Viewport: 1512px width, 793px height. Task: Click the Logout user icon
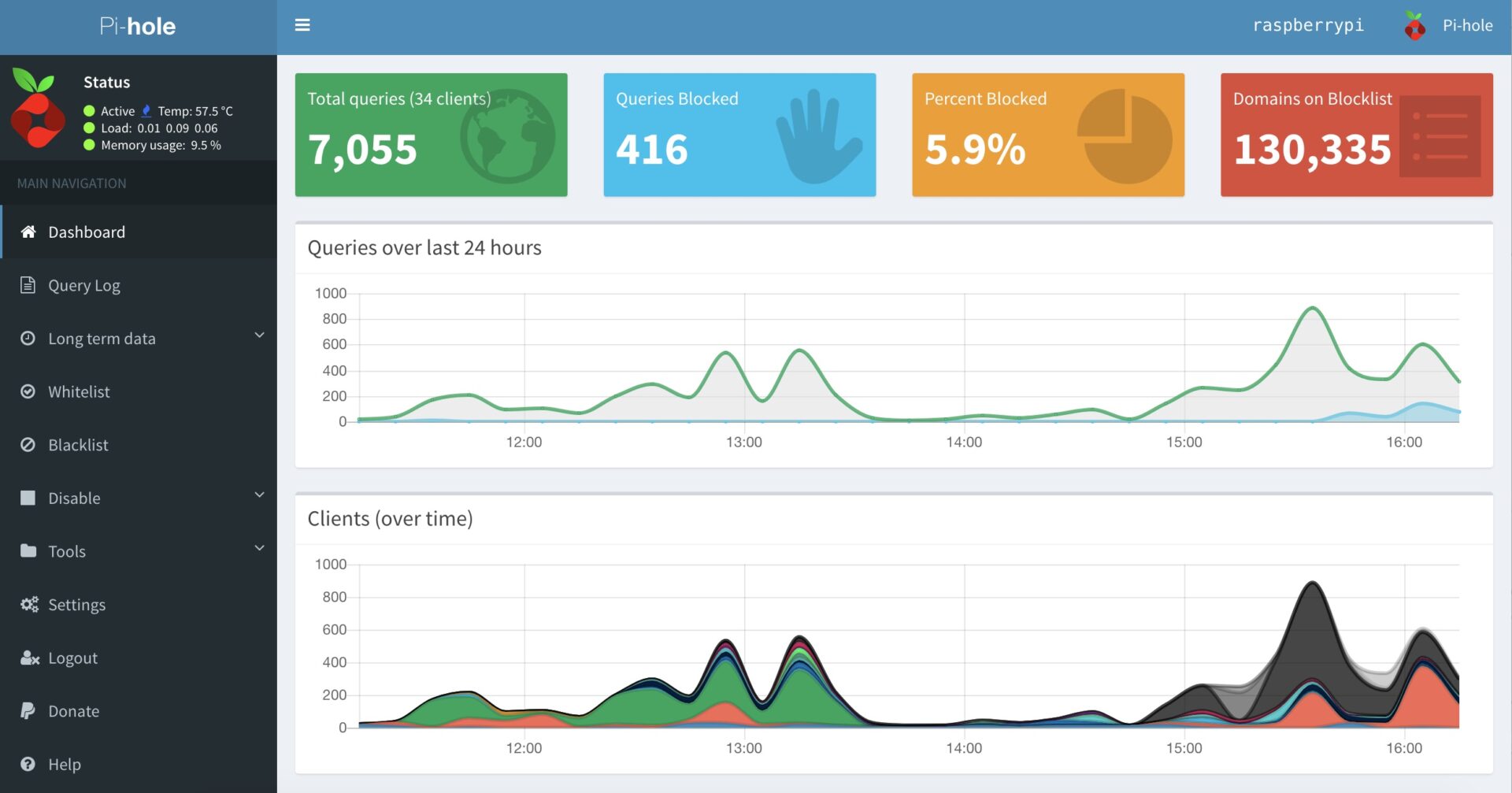point(29,658)
